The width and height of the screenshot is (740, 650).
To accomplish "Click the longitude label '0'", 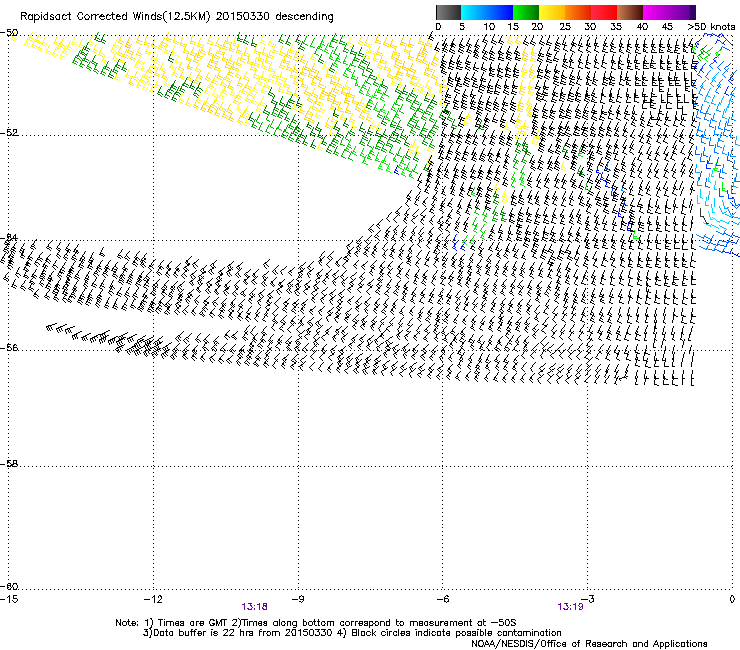I will coord(732,599).
